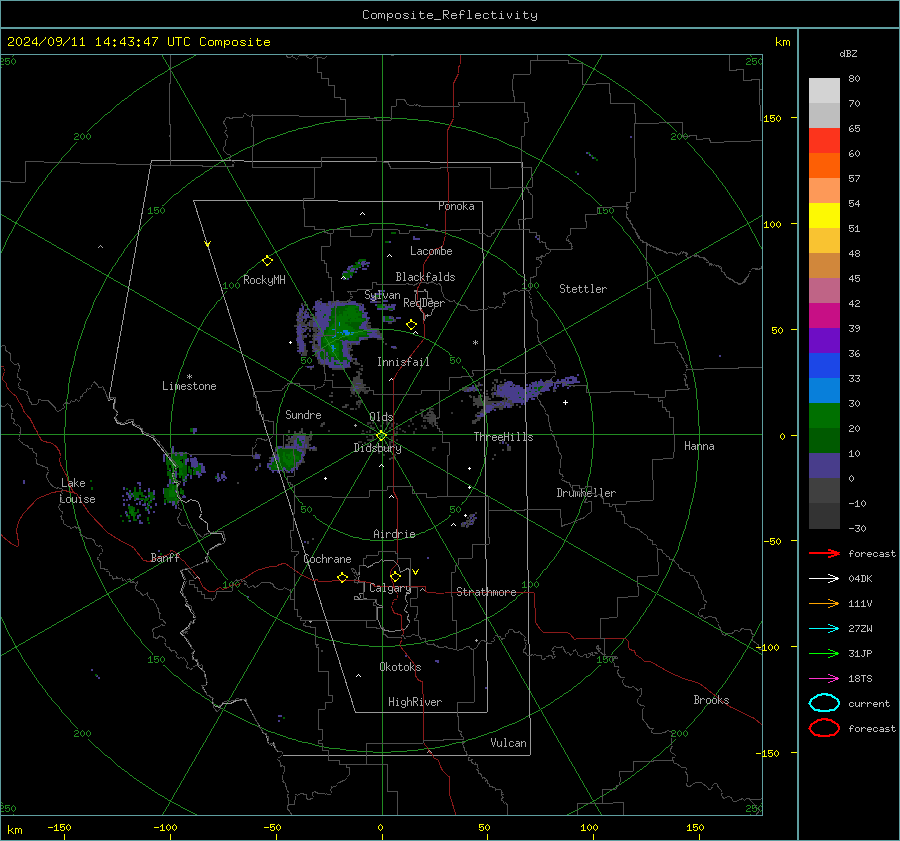900x841 pixels.
Task: Click the Limestone location label
Action: click(x=189, y=386)
